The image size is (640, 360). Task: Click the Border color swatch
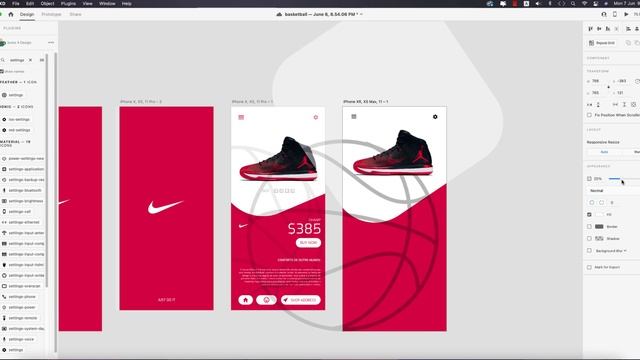click(599, 227)
